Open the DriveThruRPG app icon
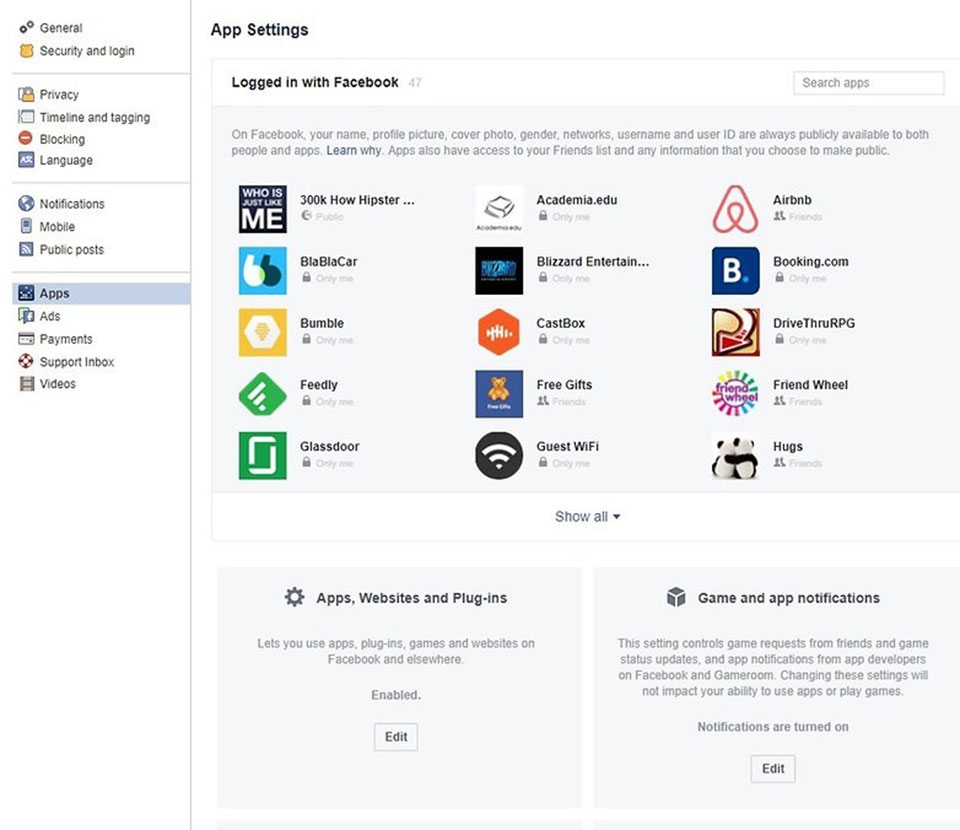The height and width of the screenshot is (830, 960). pyautogui.click(x=735, y=332)
